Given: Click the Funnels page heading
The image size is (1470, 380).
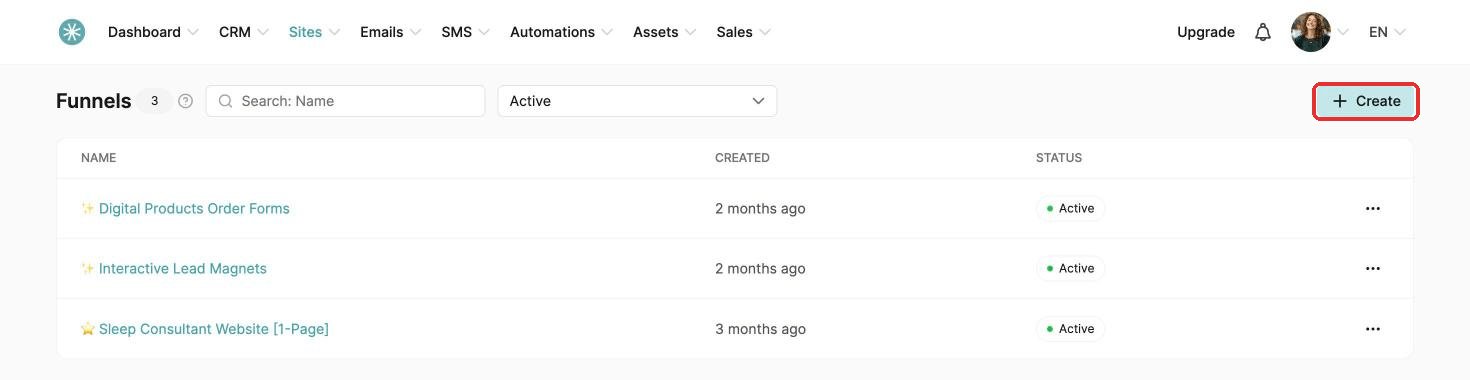Looking at the screenshot, I should tap(94, 101).
